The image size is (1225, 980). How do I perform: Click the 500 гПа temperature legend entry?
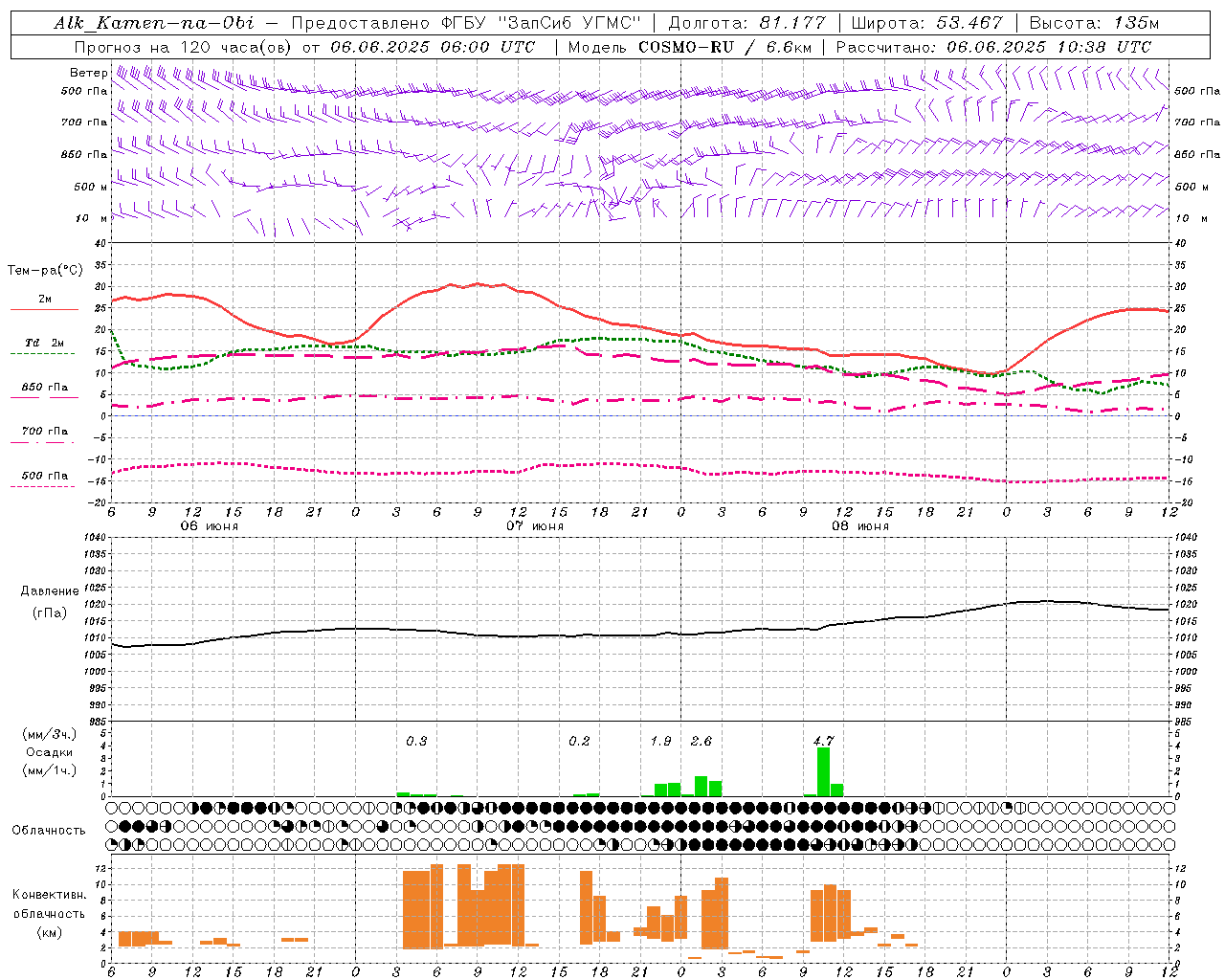[45, 476]
